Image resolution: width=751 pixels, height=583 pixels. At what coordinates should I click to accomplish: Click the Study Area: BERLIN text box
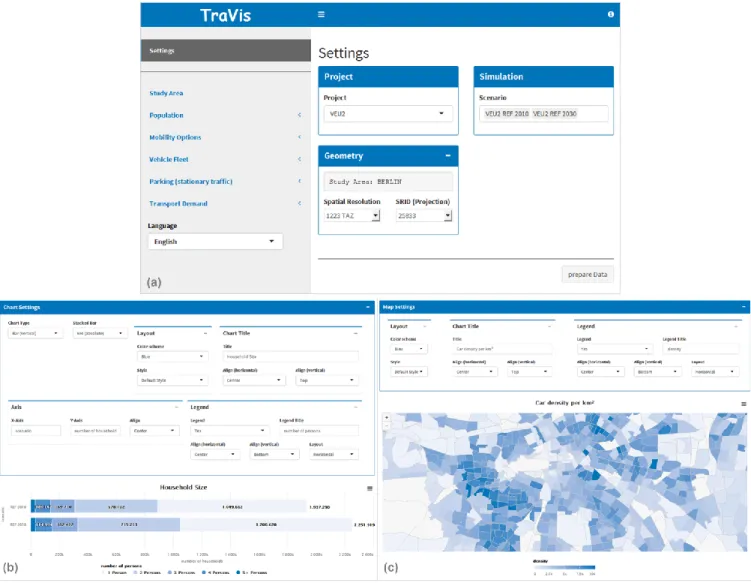click(x=388, y=182)
